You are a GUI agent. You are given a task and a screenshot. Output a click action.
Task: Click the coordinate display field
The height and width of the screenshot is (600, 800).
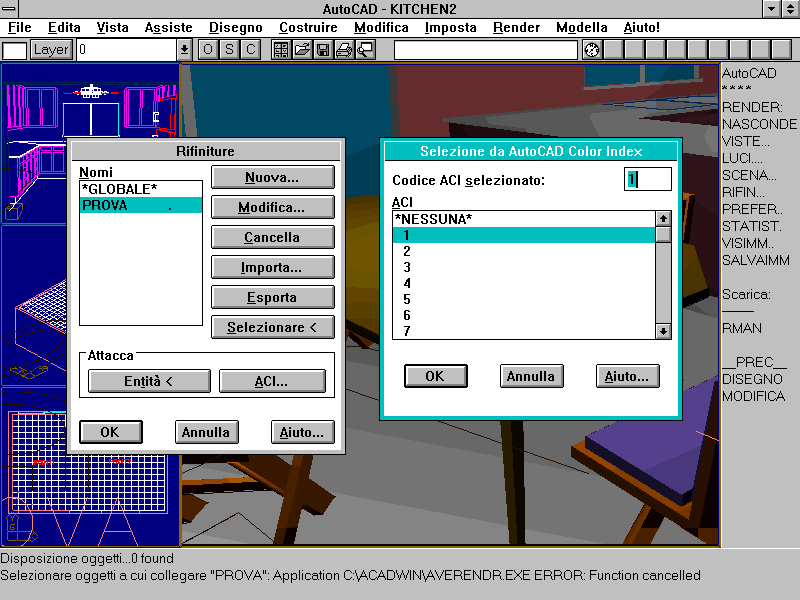coord(486,50)
